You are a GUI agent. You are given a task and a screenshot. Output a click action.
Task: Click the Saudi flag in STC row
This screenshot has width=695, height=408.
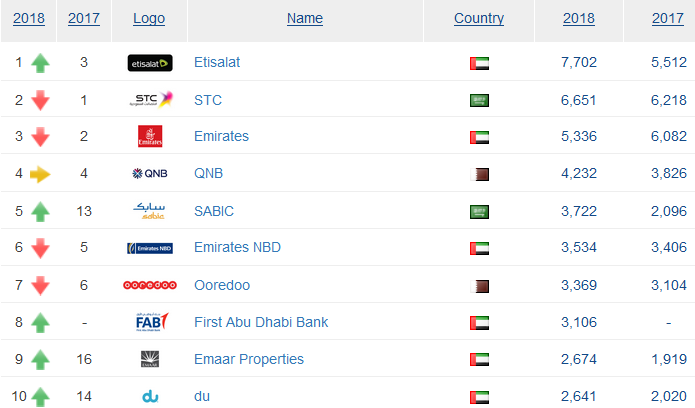coord(479,100)
